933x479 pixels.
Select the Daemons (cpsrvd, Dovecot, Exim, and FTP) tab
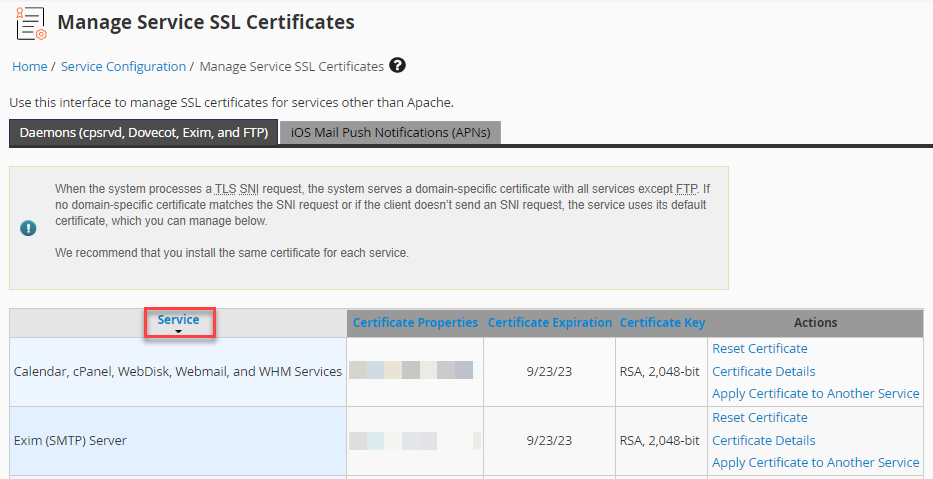coord(143,132)
